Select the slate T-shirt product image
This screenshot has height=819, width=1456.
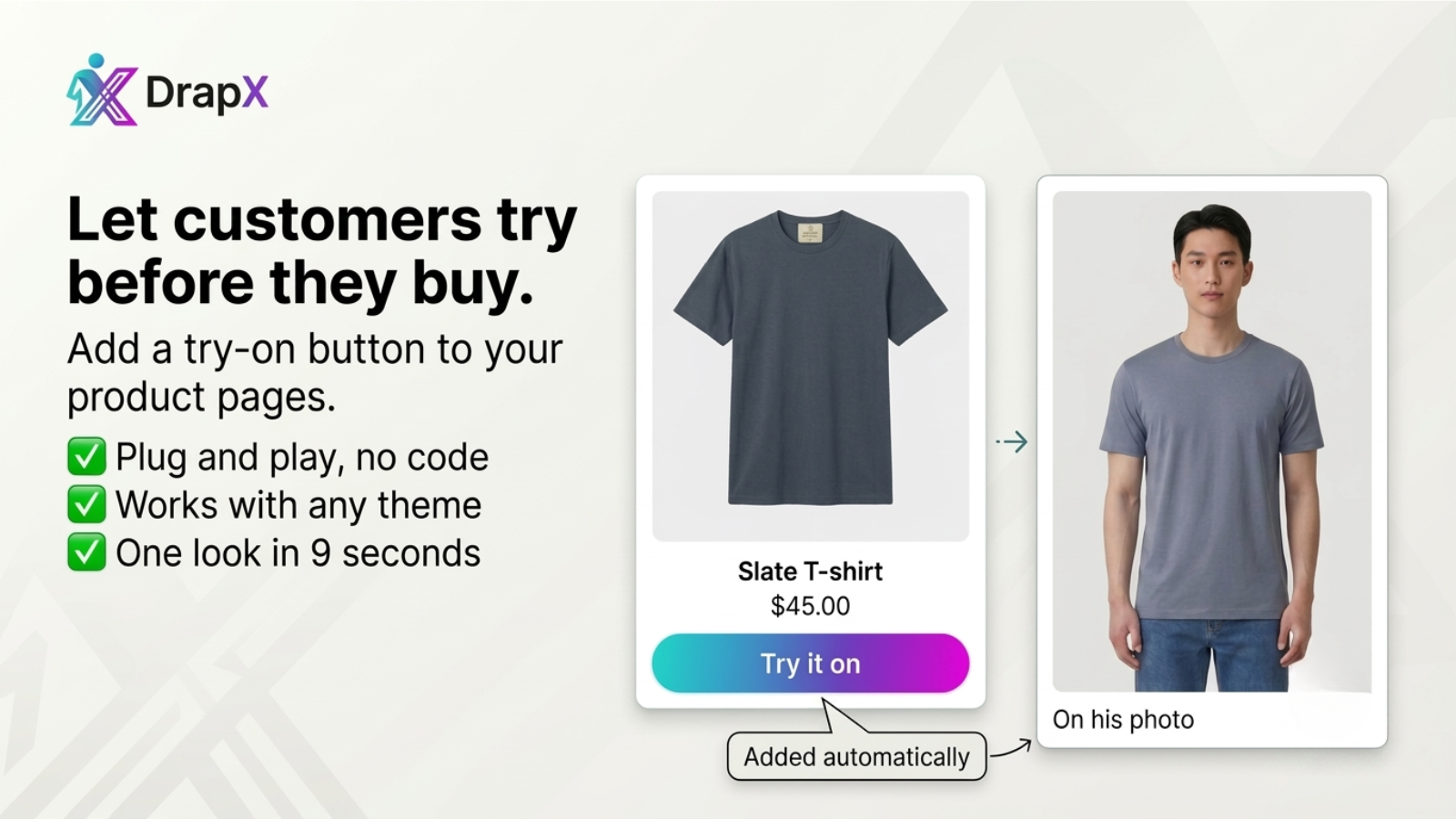point(810,366)
